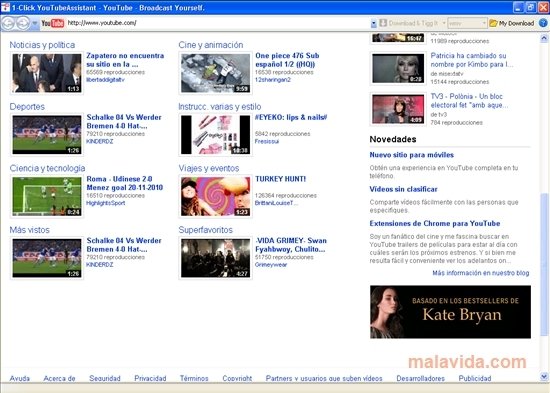This screenshot has width=550, height=393.
Task: Open the Ayuda footer link
Action: click(20, 378)
